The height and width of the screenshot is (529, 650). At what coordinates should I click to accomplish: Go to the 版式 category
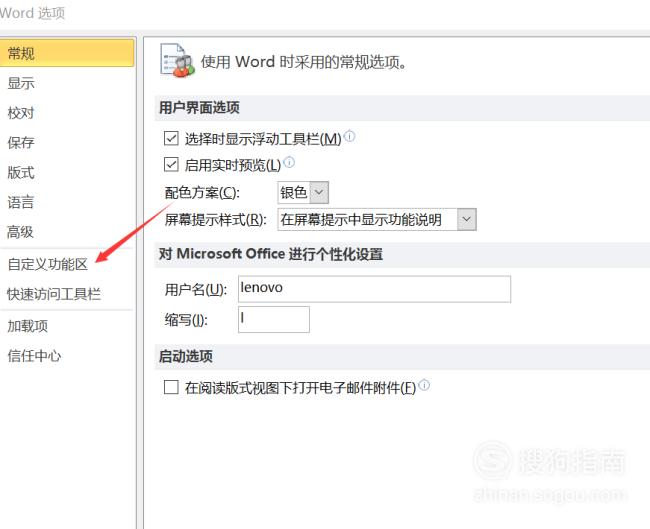pyautogui.click(x=21, y=172)
